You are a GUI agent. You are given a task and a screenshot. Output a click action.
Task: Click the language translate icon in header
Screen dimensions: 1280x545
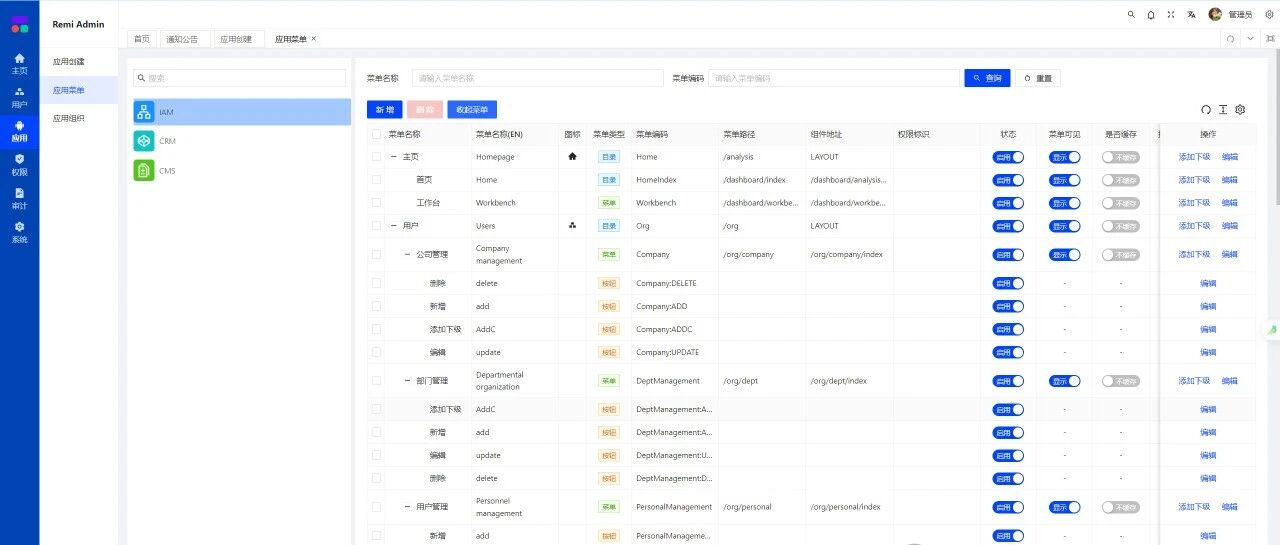[x=1191, y=15]
